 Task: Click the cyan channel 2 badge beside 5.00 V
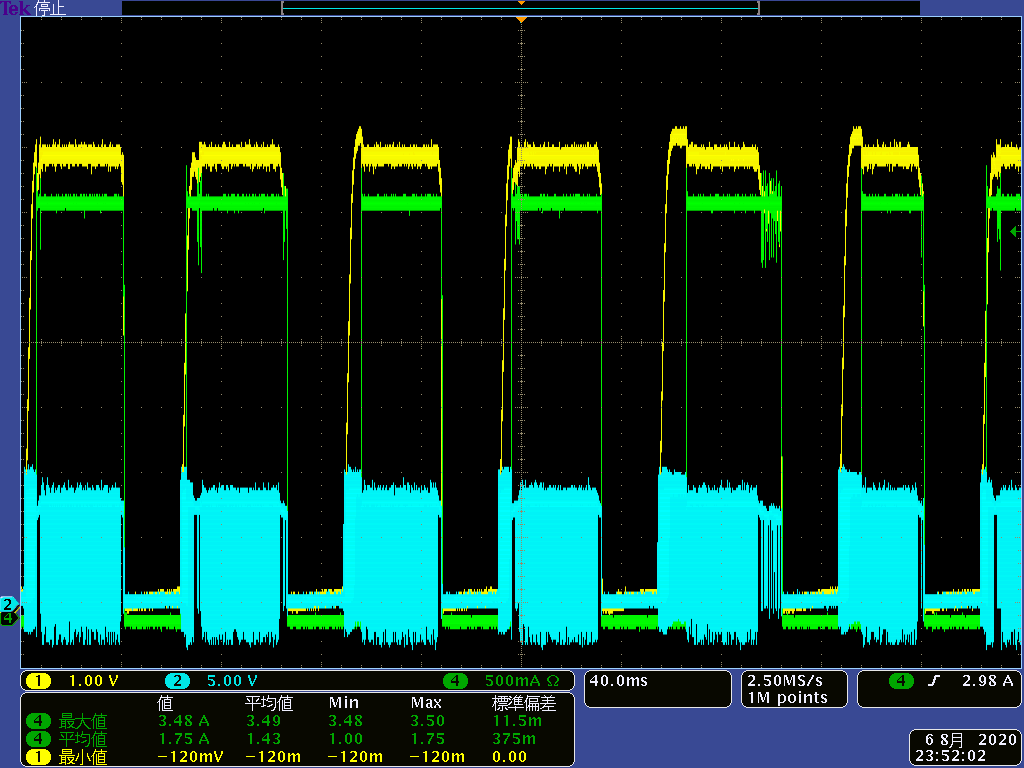[177, 681]
